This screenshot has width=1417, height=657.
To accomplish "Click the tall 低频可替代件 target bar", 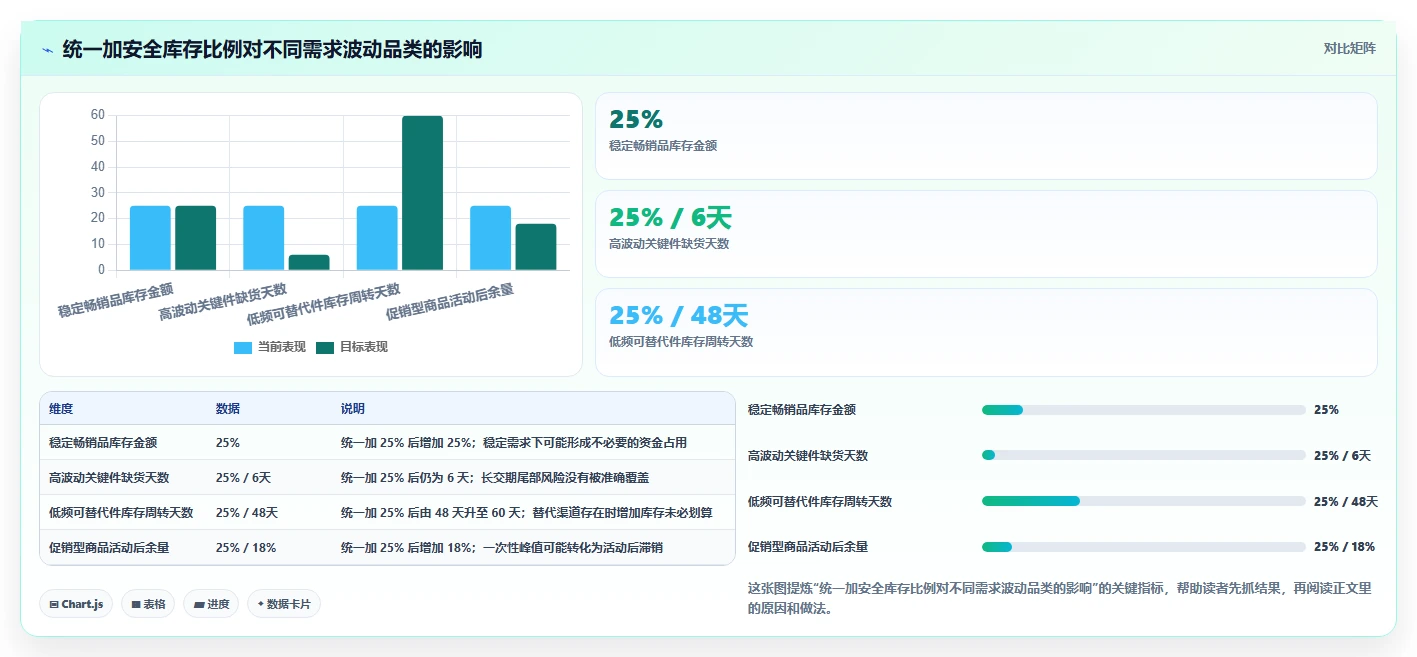I will click(x=422, y=193).
